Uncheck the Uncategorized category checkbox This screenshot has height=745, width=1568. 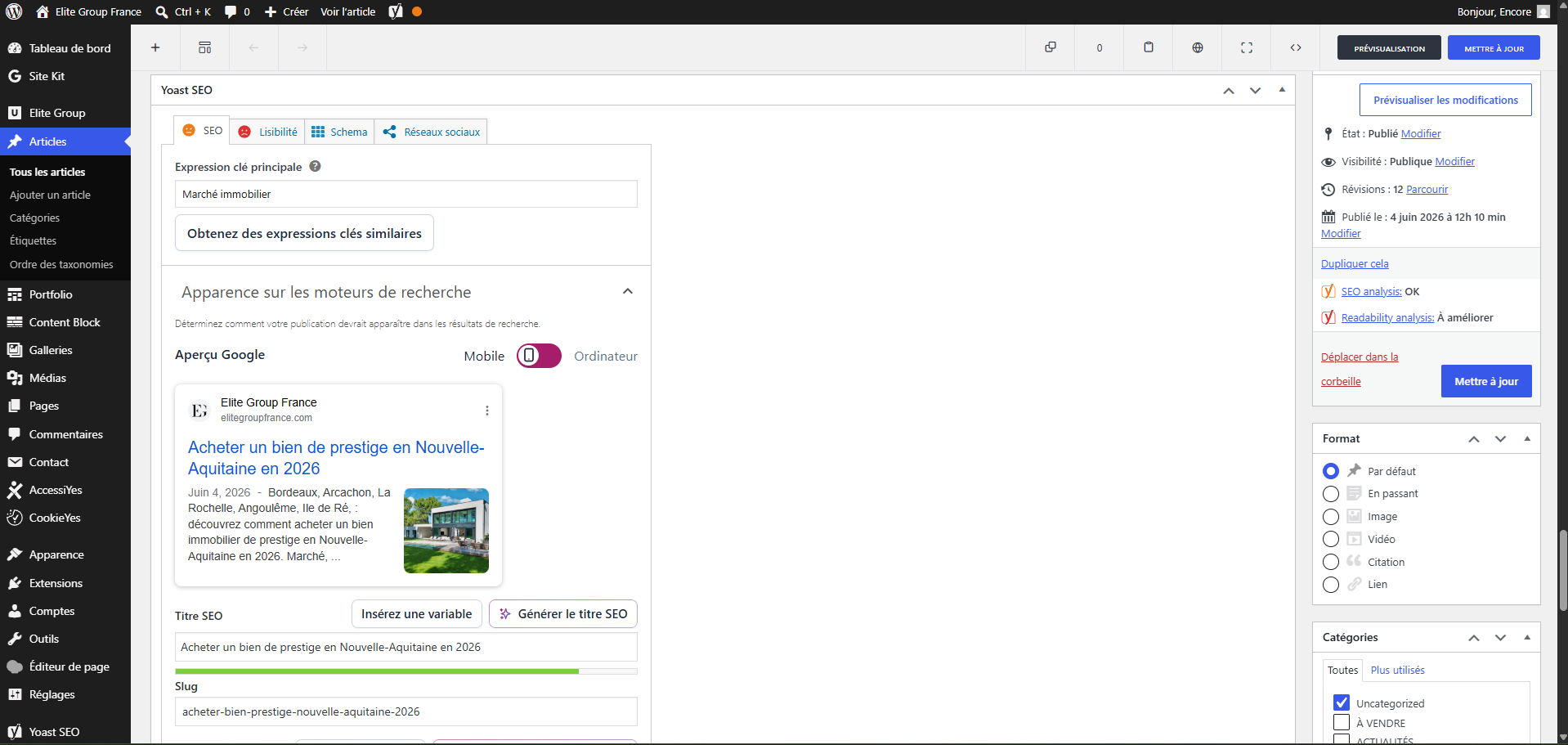pyautogui.click(x=1342, y=702)
